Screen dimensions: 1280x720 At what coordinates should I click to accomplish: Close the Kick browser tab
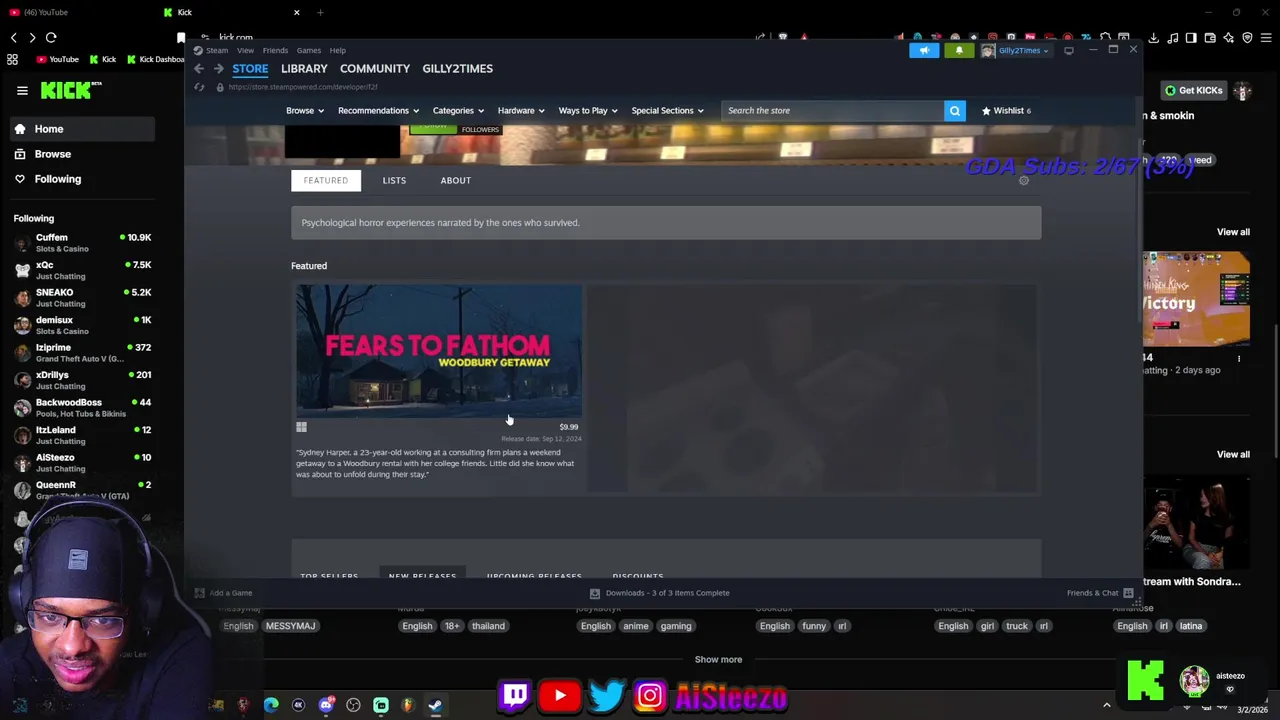tap(297, 12)
